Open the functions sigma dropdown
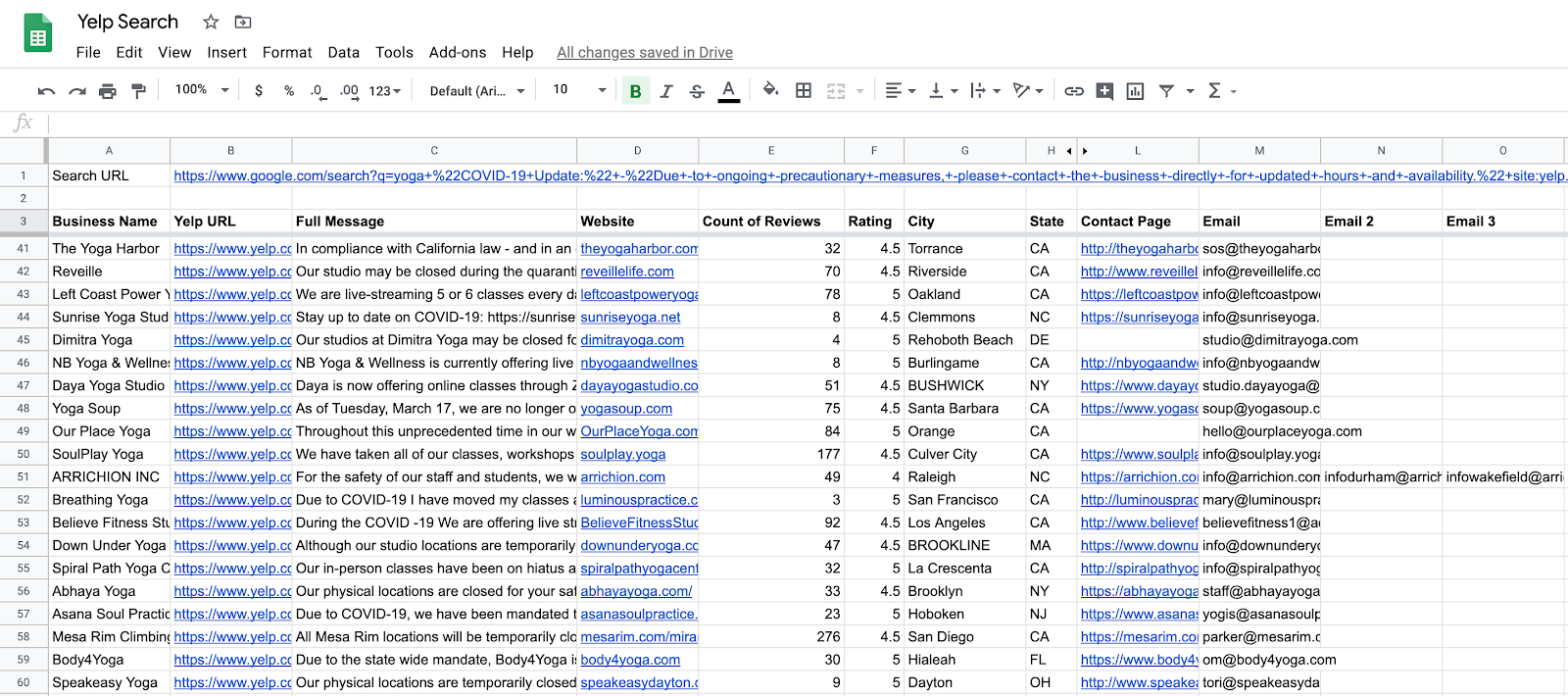1568x696 pixels. pyautogui.click(x=1221, y=91)
